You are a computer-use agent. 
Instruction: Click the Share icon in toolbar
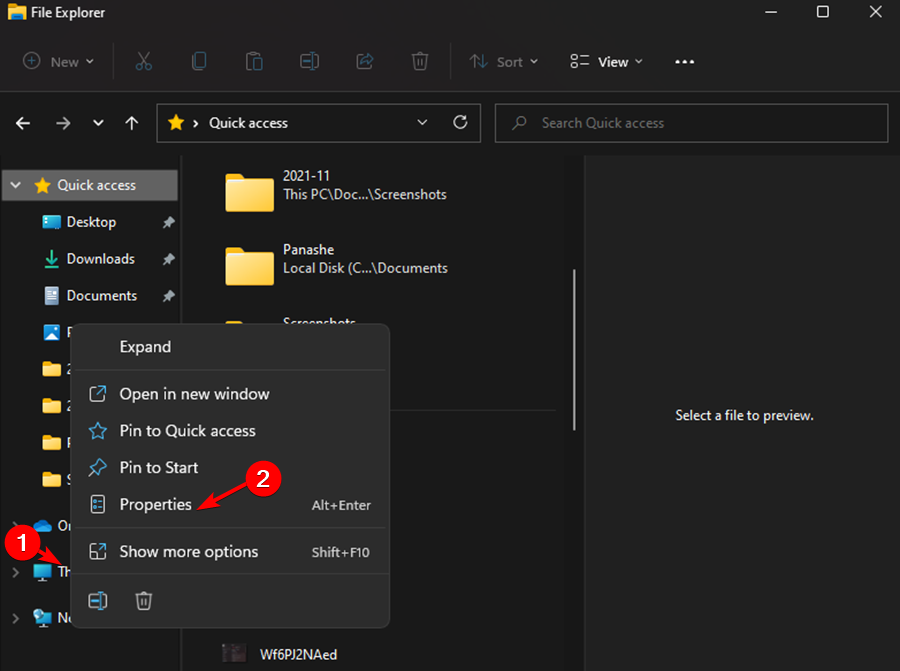[x=364, y=61]
